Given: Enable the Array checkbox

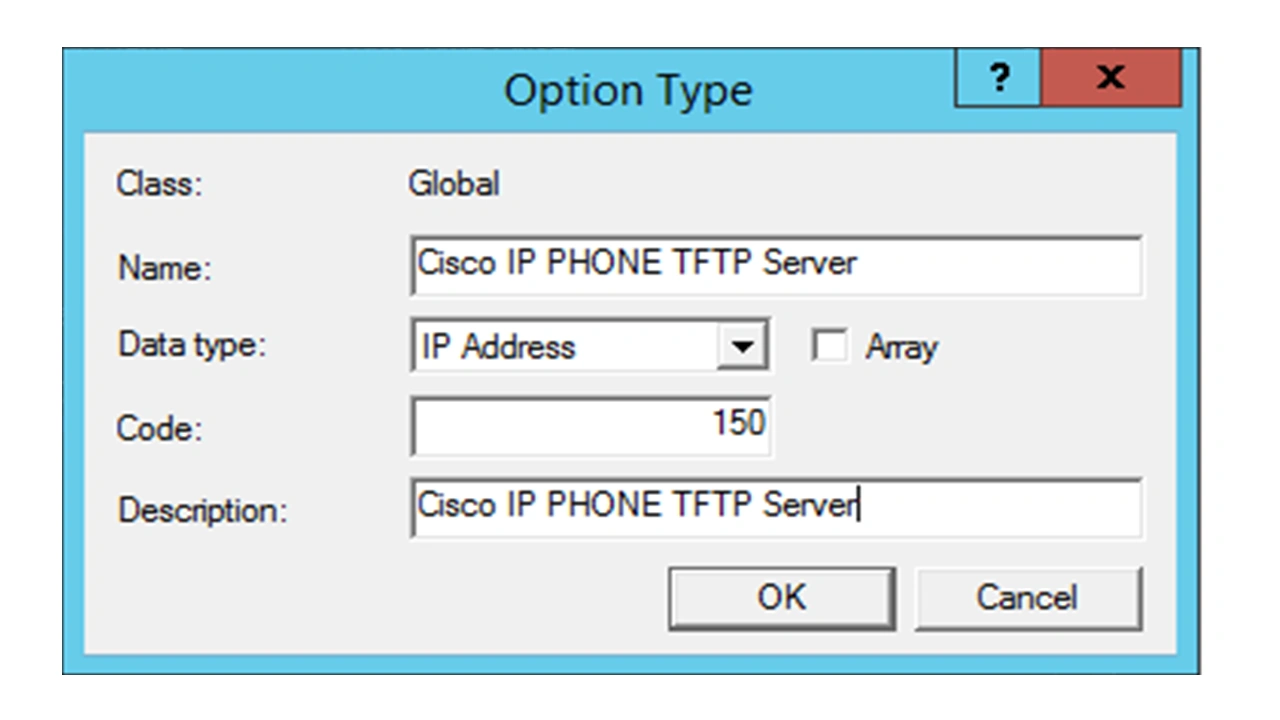Looking at the screenshot, I should click(x=829, y=347).
